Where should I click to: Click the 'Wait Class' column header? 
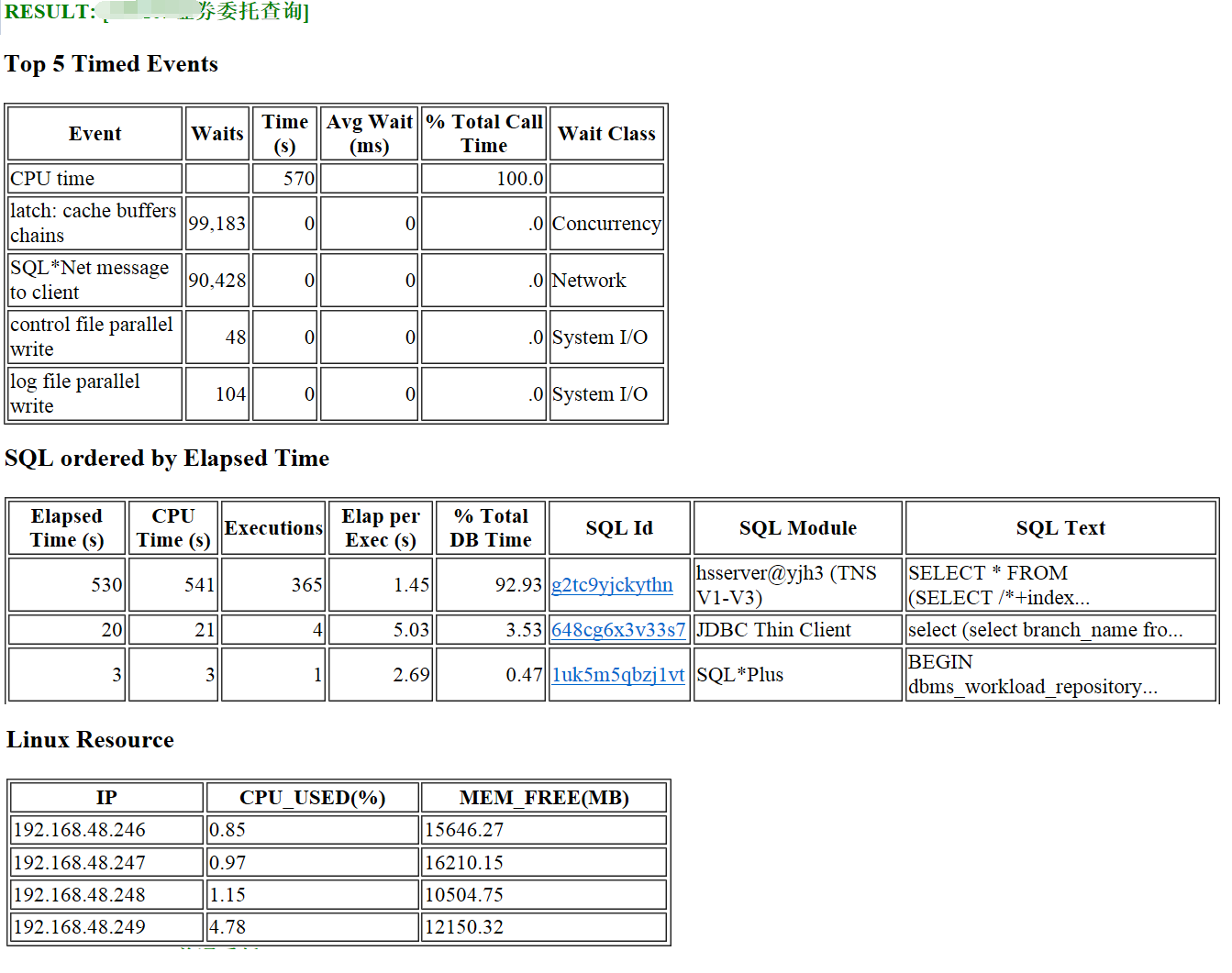[606, 134]
